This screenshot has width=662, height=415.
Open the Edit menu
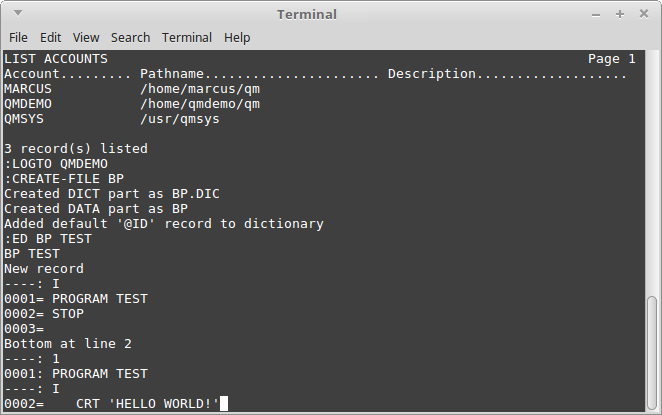tap(50, 38)
